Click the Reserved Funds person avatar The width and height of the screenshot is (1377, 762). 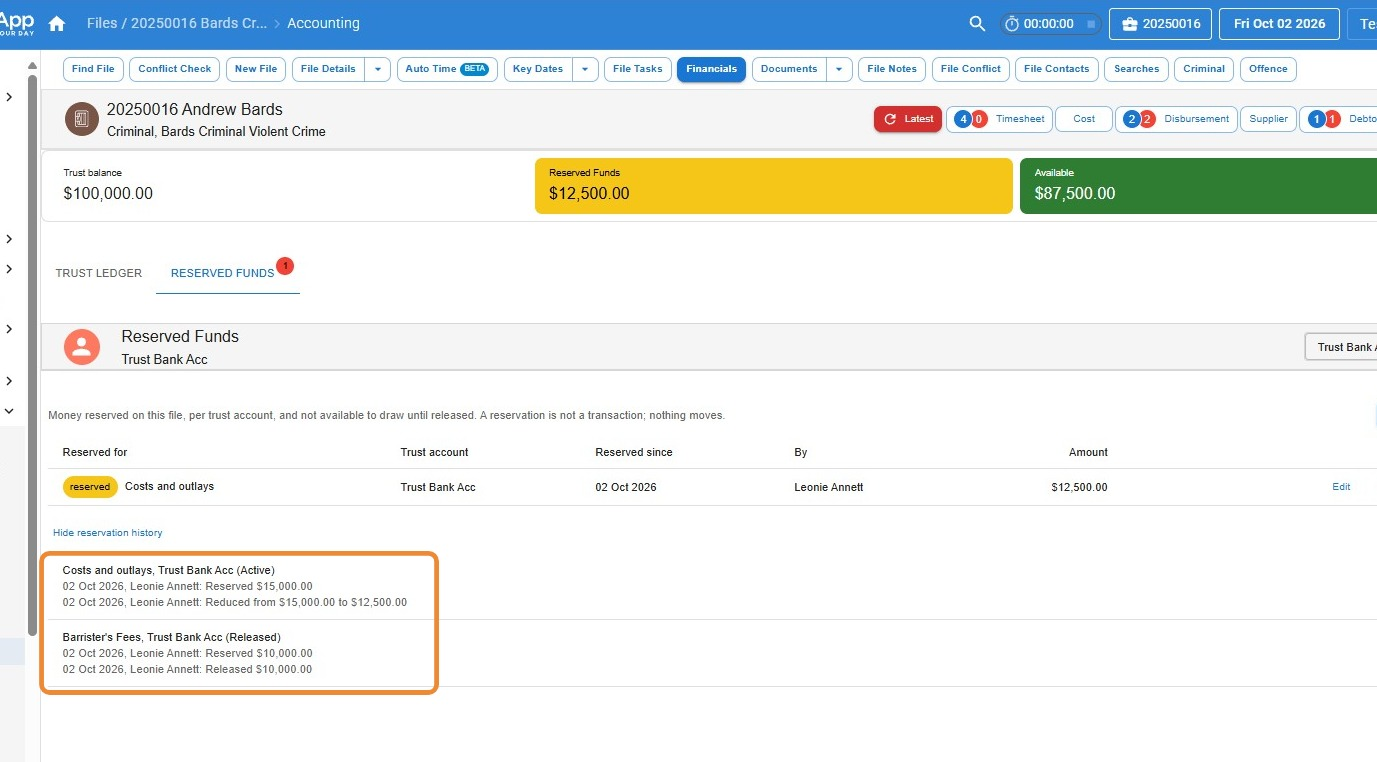point(82,347)
